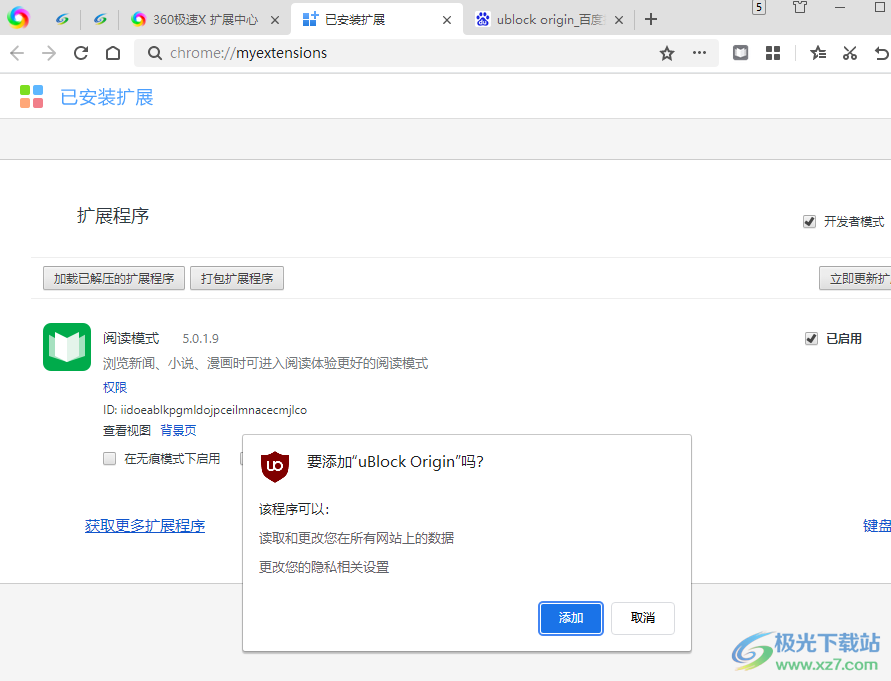Enable the 在无痕模式下启用 checkbox
The image size is (891, 681).
[110, 459]
